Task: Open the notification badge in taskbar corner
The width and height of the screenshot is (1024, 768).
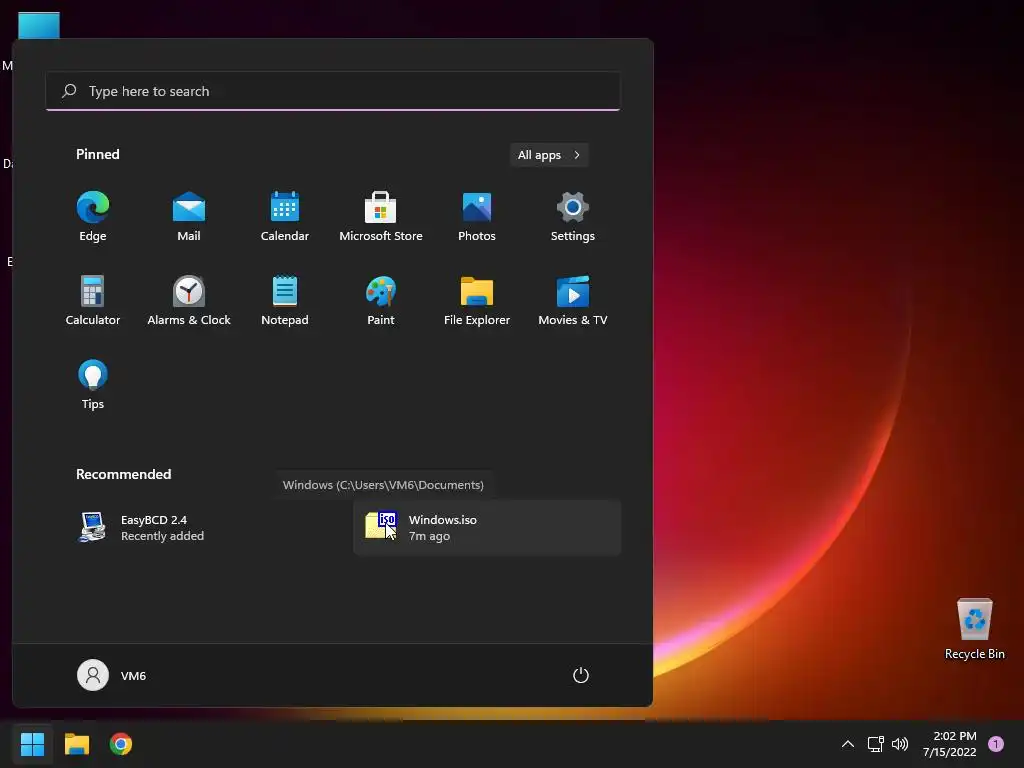Action: (x=996, y=744)
